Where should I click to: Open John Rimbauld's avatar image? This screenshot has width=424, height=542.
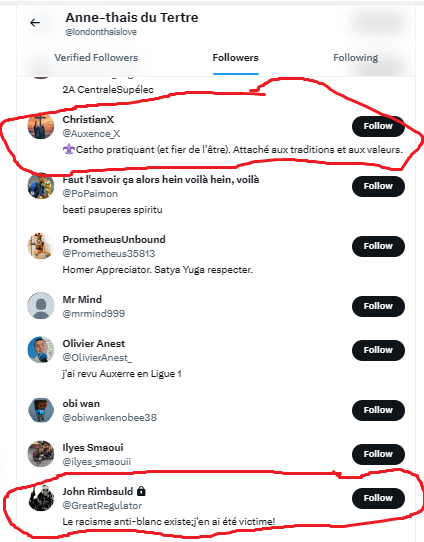coord(41,498)
